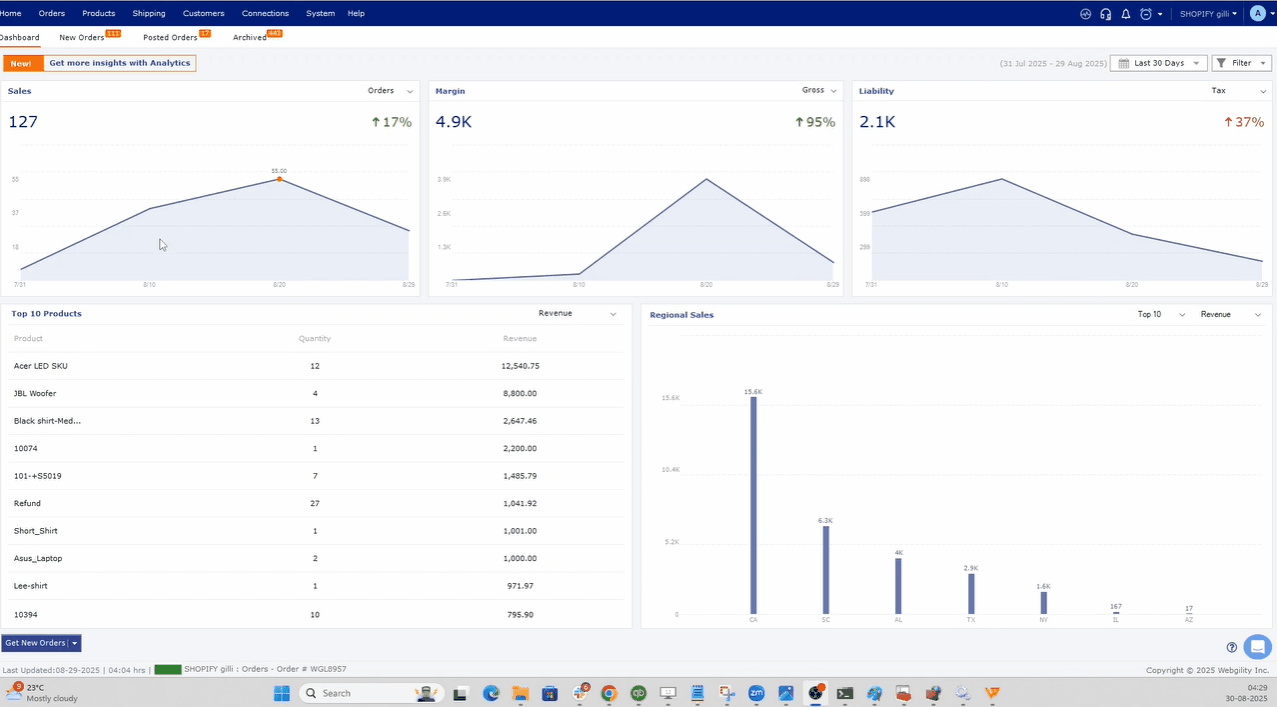Image resolution: width=1277 pixels, height=707 pixels.
Task: Open the chat bubble widget
Action: click(x=1257, y=646)
